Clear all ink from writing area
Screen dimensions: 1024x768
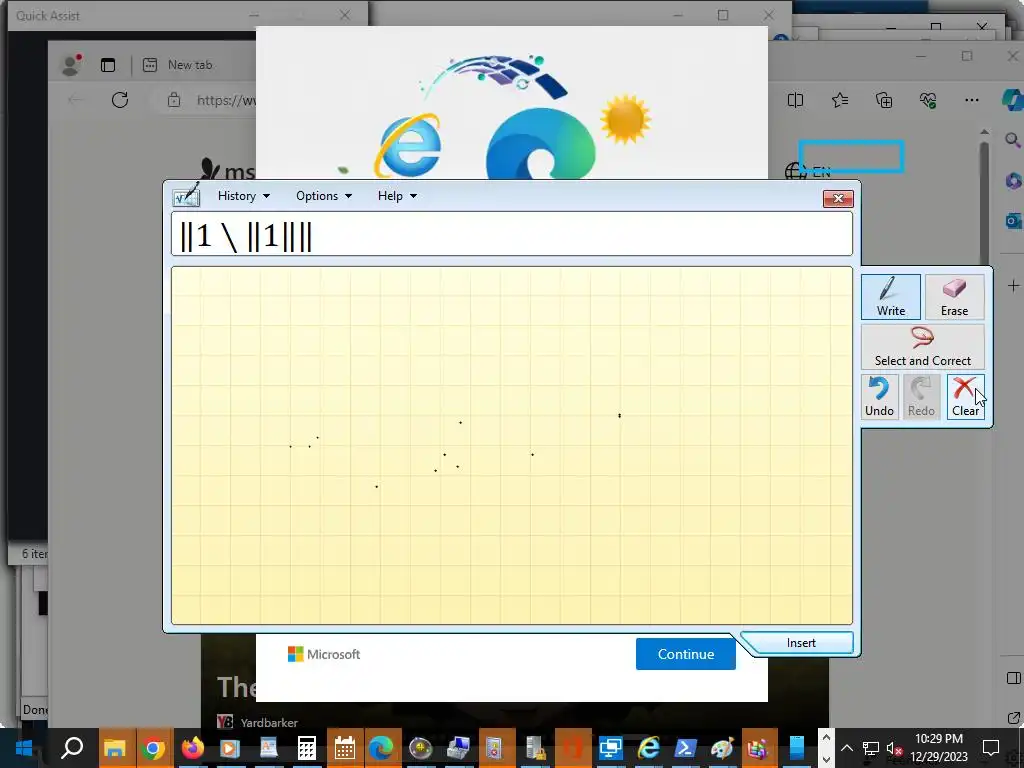965,397
